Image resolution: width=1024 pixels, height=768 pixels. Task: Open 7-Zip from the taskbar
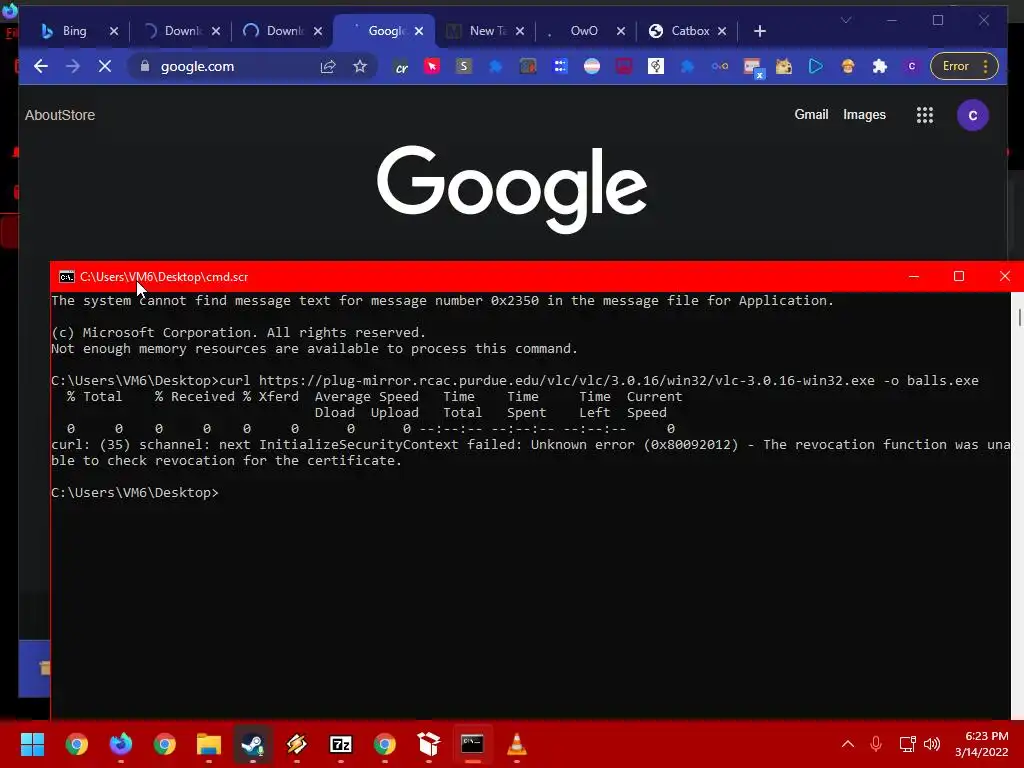click(341, 744)
